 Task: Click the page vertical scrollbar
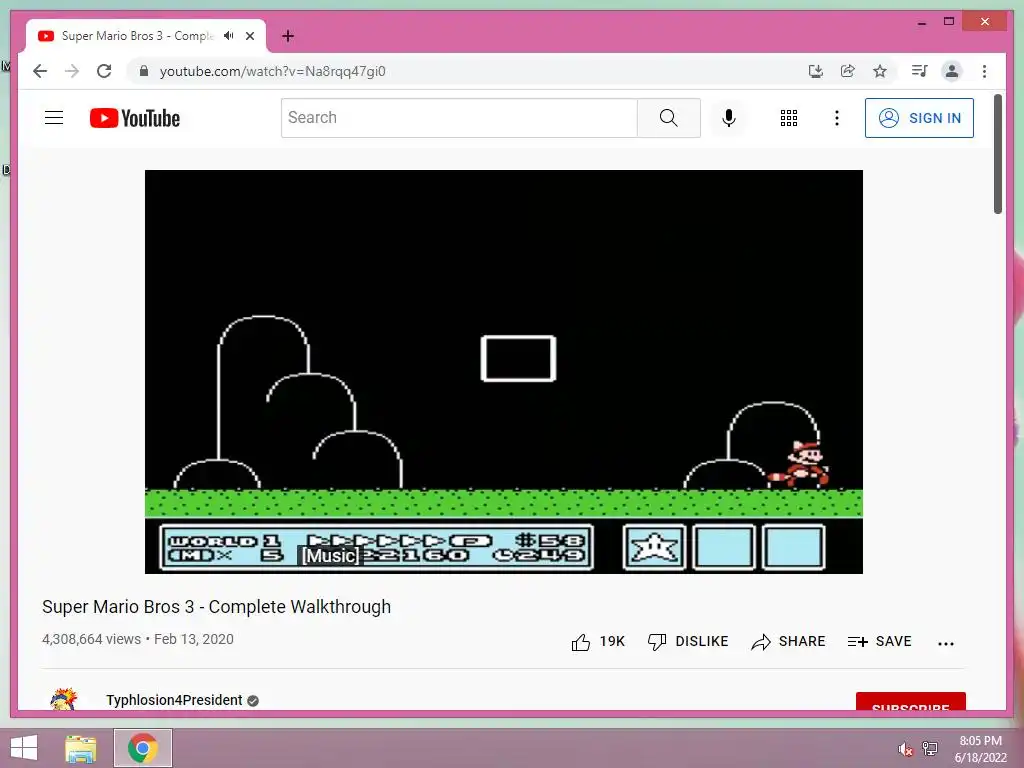pyautogui.click(x=998, y=154)
